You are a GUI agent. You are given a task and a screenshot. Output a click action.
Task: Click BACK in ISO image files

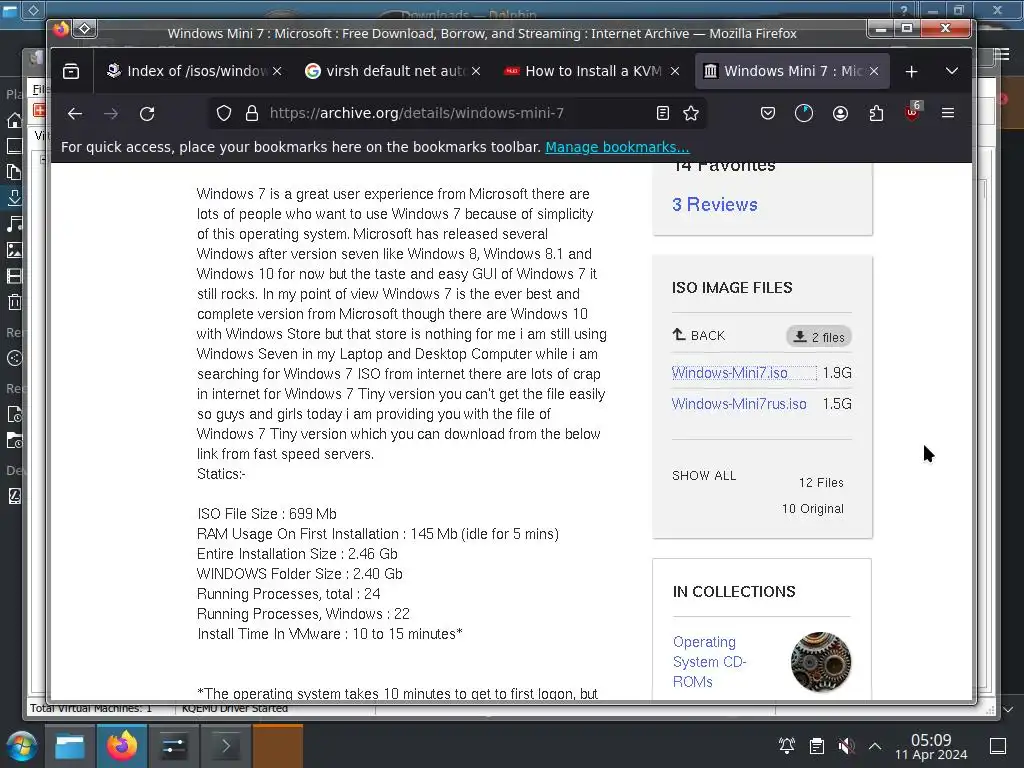[x=699, y=336]
